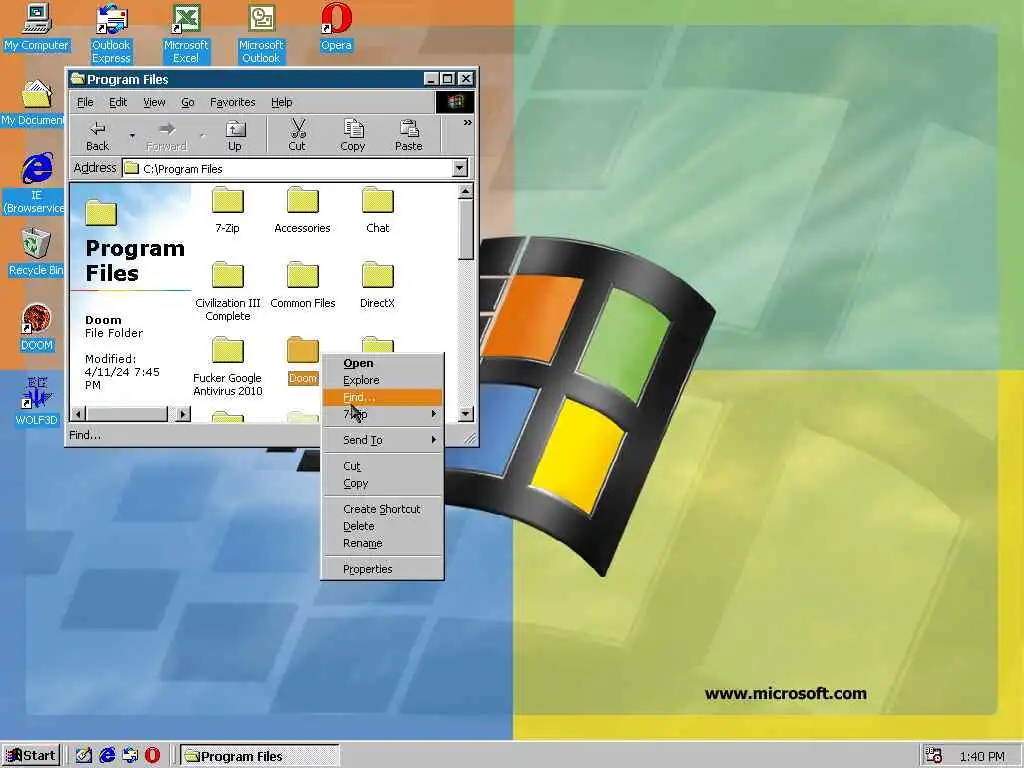The height and width of the screenshot is (768, 1024).
Task: Choose Explore in the context menu
Action: coord(383,380)
